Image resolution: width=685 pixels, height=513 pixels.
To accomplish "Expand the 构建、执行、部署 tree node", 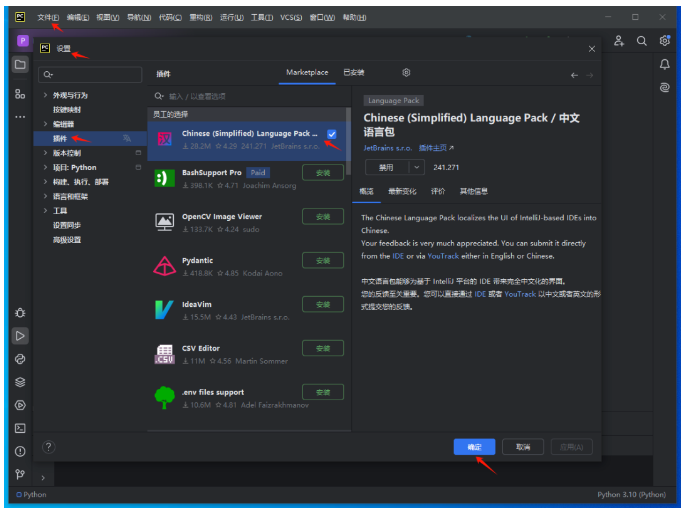I will pyautogui.click(x=45, y=181).
